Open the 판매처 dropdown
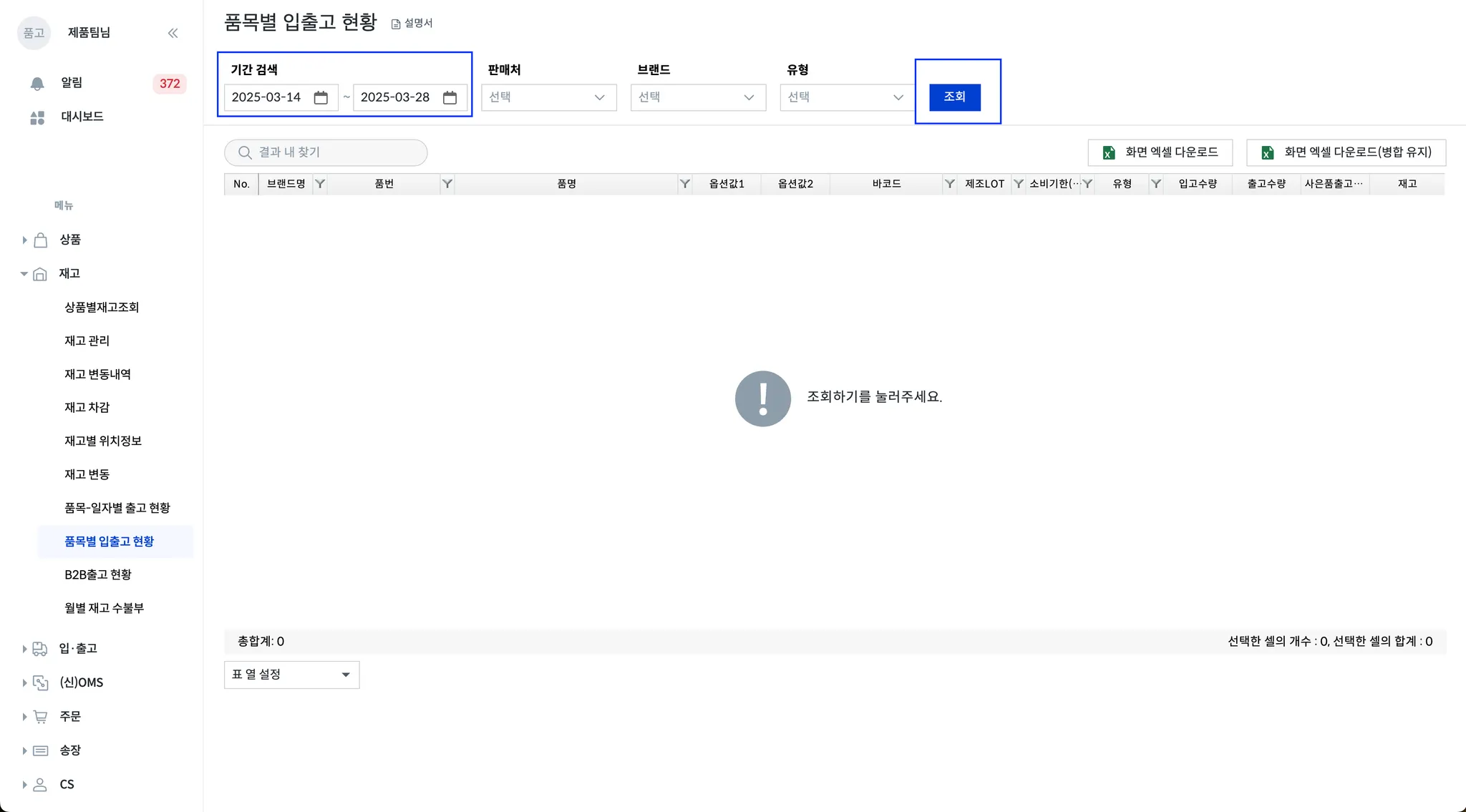Screen dimensions: 1466x812 coord(548,97)
